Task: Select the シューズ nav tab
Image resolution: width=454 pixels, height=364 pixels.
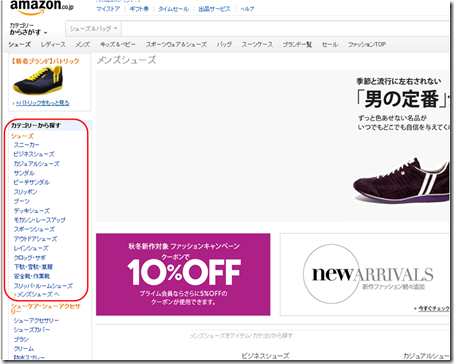Action: point(20,44)
